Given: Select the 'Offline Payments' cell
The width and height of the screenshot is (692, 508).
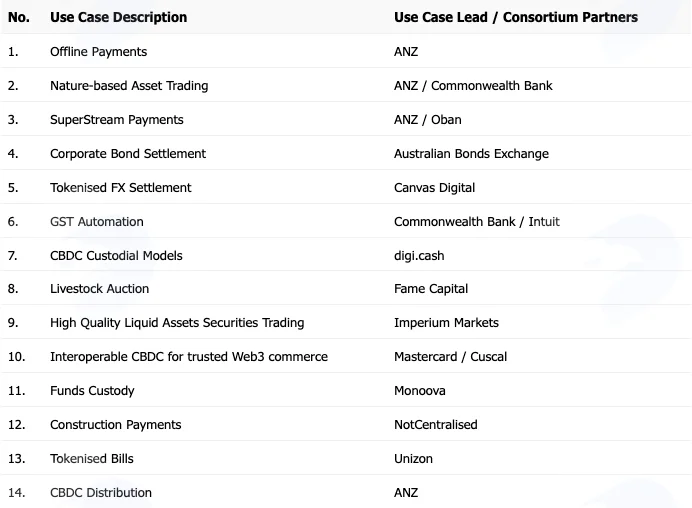Looking at the screenshot, I should tap(98, 52).
